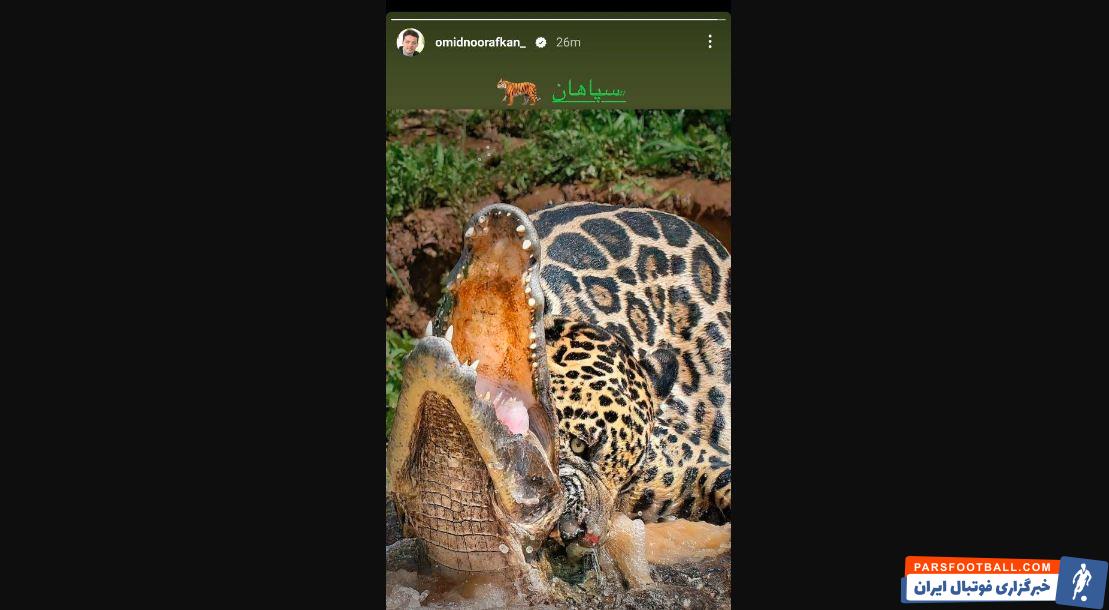Click the 26m story timestamp

click(568, 42)
